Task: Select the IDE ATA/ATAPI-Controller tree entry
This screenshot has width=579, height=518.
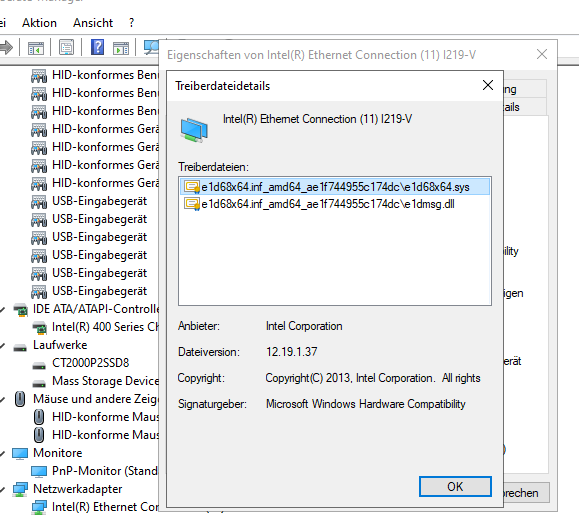Action: tap(96, 309)
